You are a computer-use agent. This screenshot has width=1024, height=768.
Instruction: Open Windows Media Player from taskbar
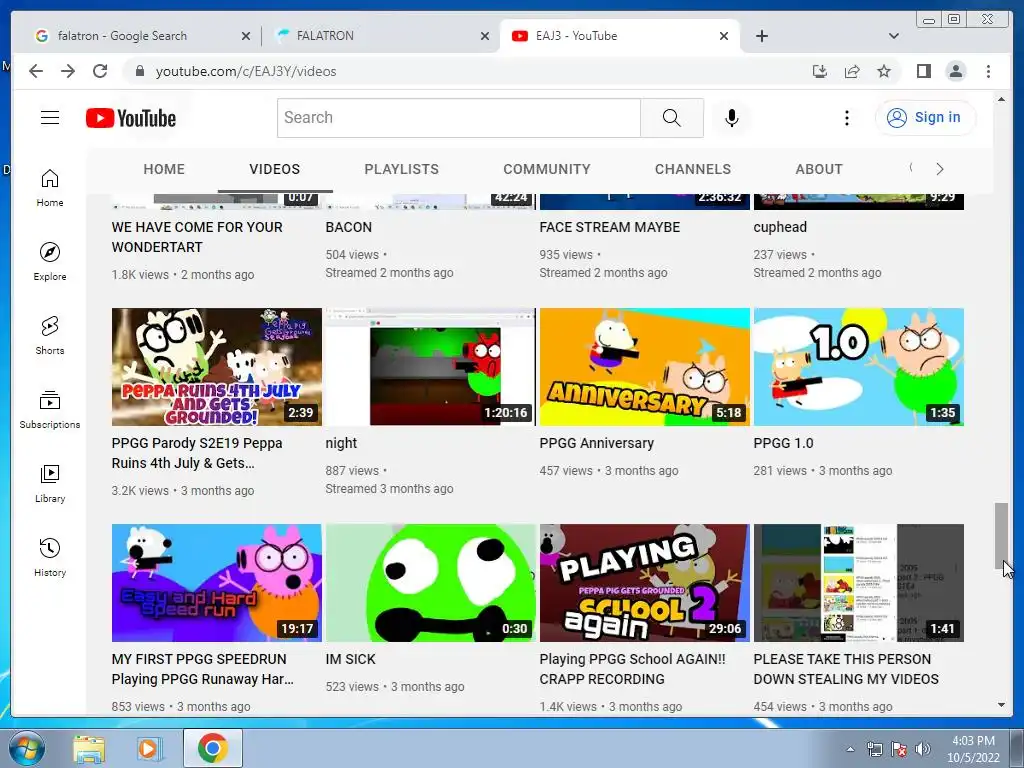coord(150,748)
